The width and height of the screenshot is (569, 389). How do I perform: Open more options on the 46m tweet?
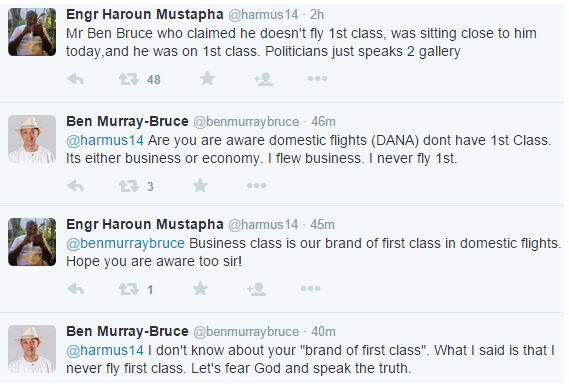pyautogui.click(x=257, y=185)
